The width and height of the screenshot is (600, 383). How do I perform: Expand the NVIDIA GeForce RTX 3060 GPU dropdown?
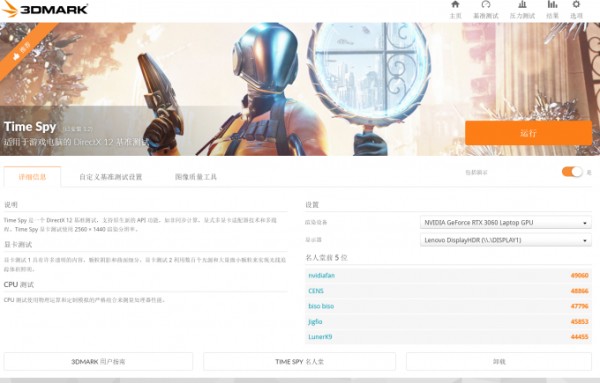click(505, 222)
